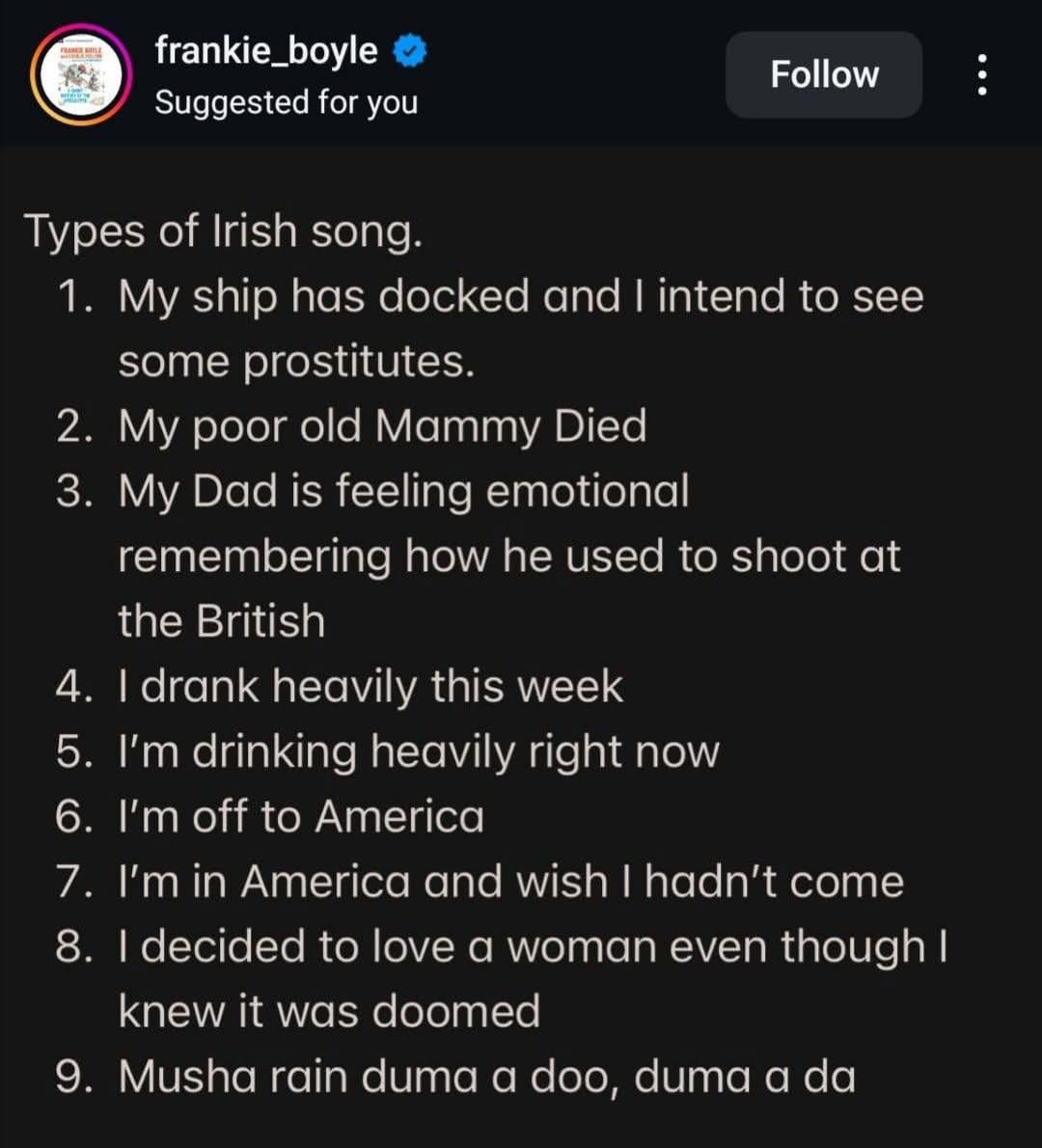This screenshot has height=1148, width=1042.
Task: Click 'I decided to love a woman' line
Action: pyautogui.click(x=534, y=947)
